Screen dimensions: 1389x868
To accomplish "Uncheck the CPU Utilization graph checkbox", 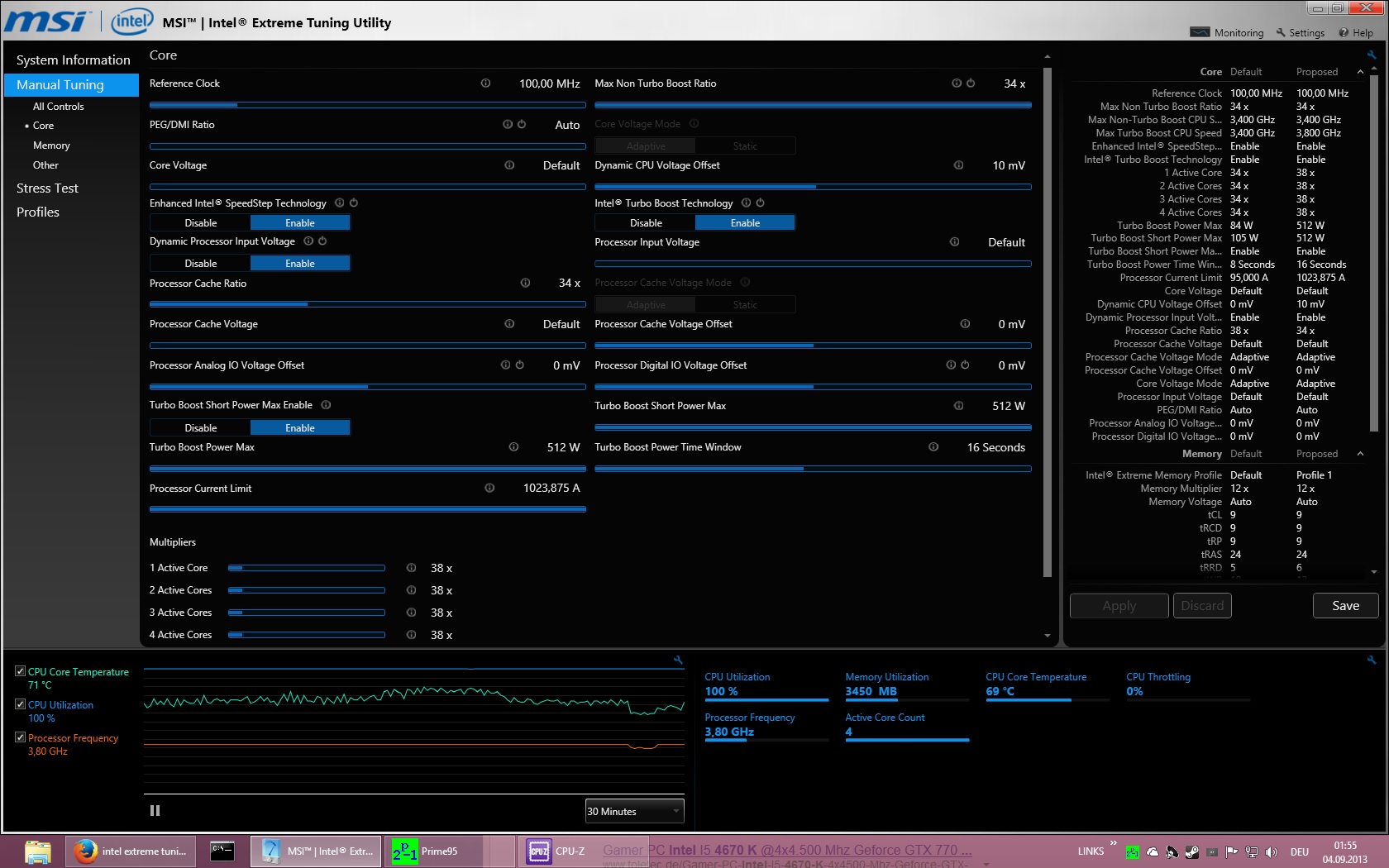I will (x=21, y=704).
